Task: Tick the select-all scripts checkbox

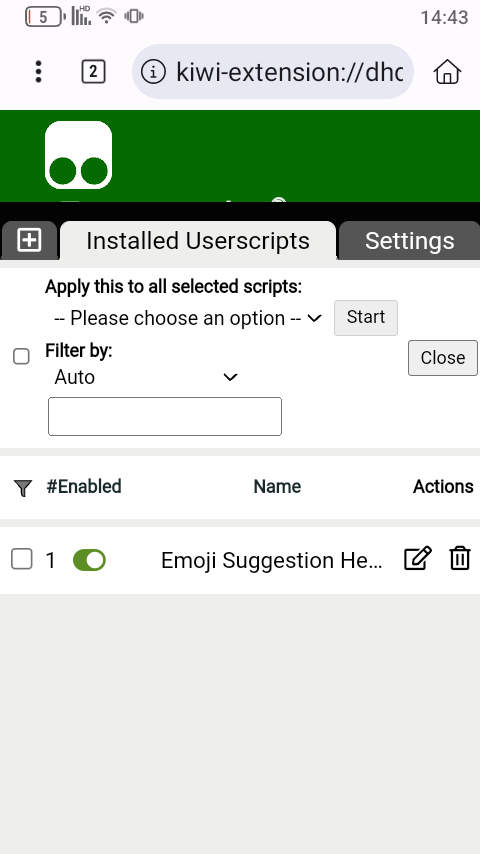Action: [x=21, y=357]
